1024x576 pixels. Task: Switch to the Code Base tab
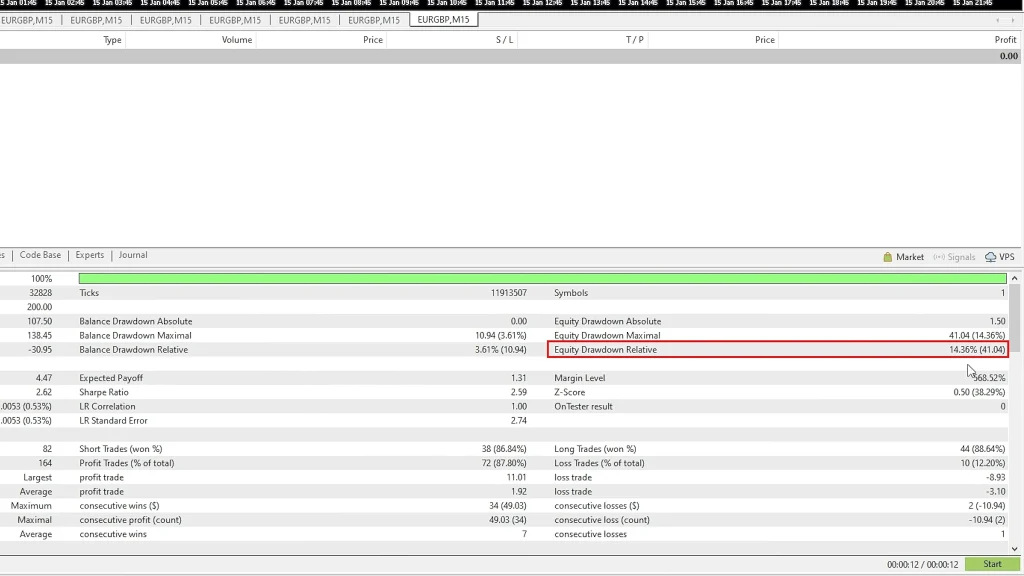[40, 255]
